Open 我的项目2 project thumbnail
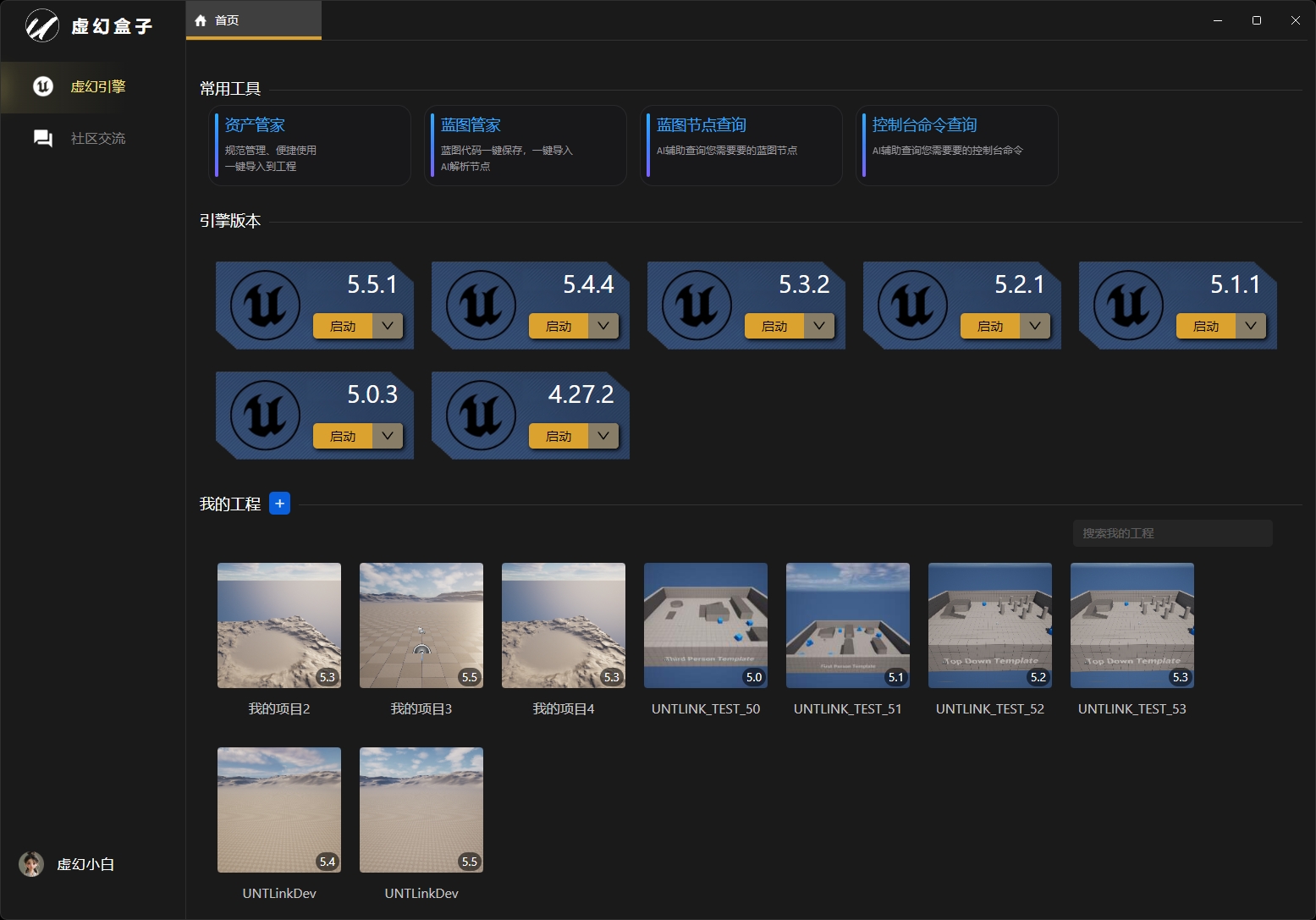Image resolution: width=1316 pixels, height=920 pixels. pos(279,625)
